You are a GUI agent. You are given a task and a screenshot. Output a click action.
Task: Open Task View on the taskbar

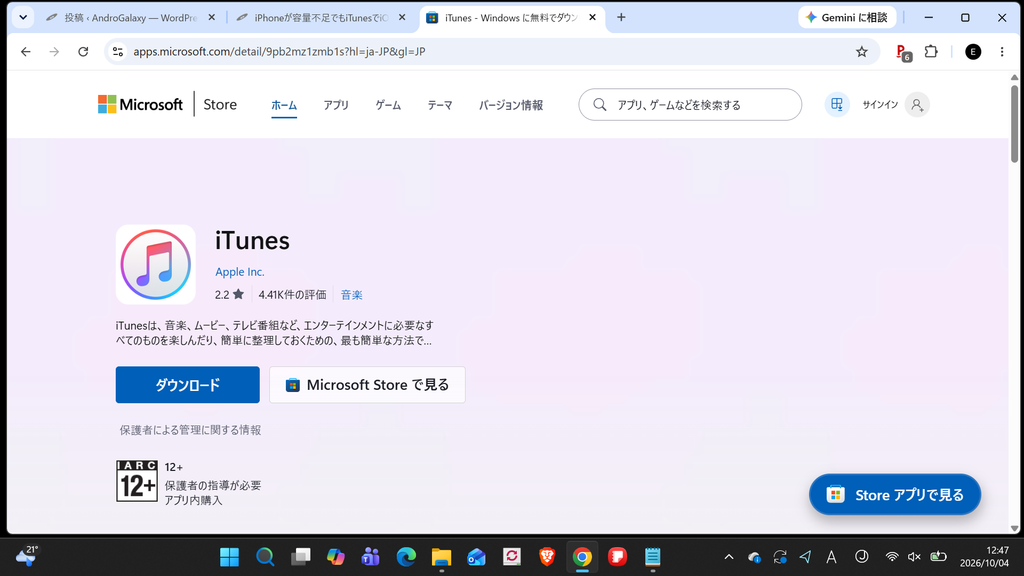coord(300,557)
